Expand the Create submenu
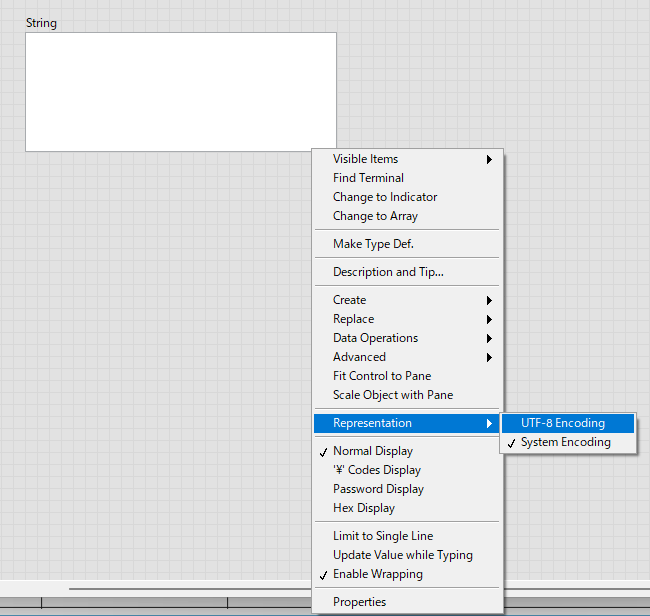The image size is (650, 616). tap(407, 300)
